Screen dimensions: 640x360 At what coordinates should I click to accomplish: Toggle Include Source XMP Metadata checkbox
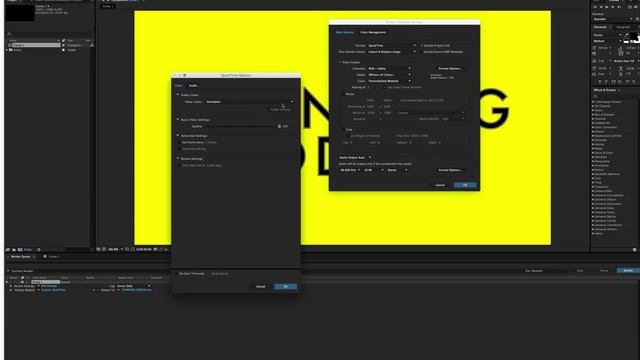coord(422,52)
